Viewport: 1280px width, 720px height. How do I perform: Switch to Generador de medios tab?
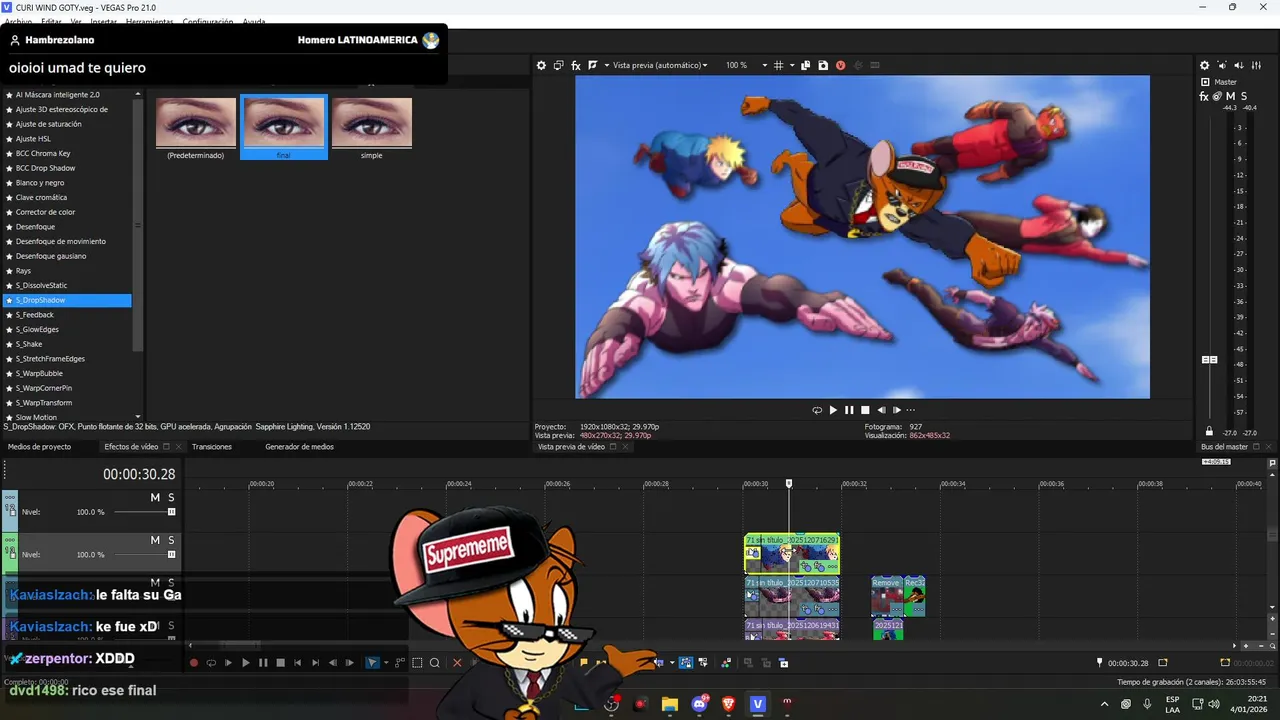pyautogui.click(x=299, y=447)
